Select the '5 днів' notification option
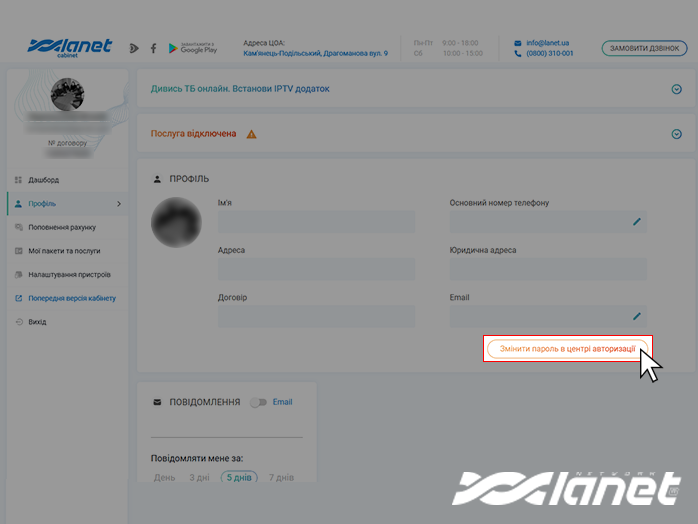 pos(239,477)
